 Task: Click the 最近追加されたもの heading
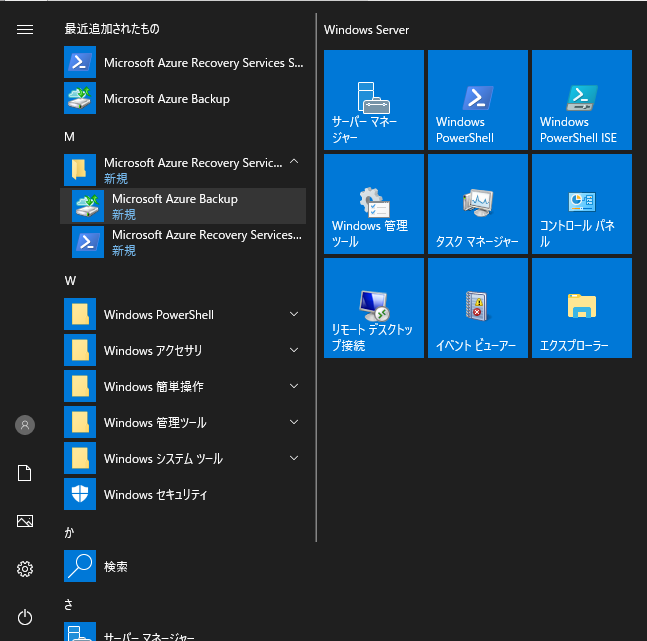pyautogui.click(x=112, y=28)
